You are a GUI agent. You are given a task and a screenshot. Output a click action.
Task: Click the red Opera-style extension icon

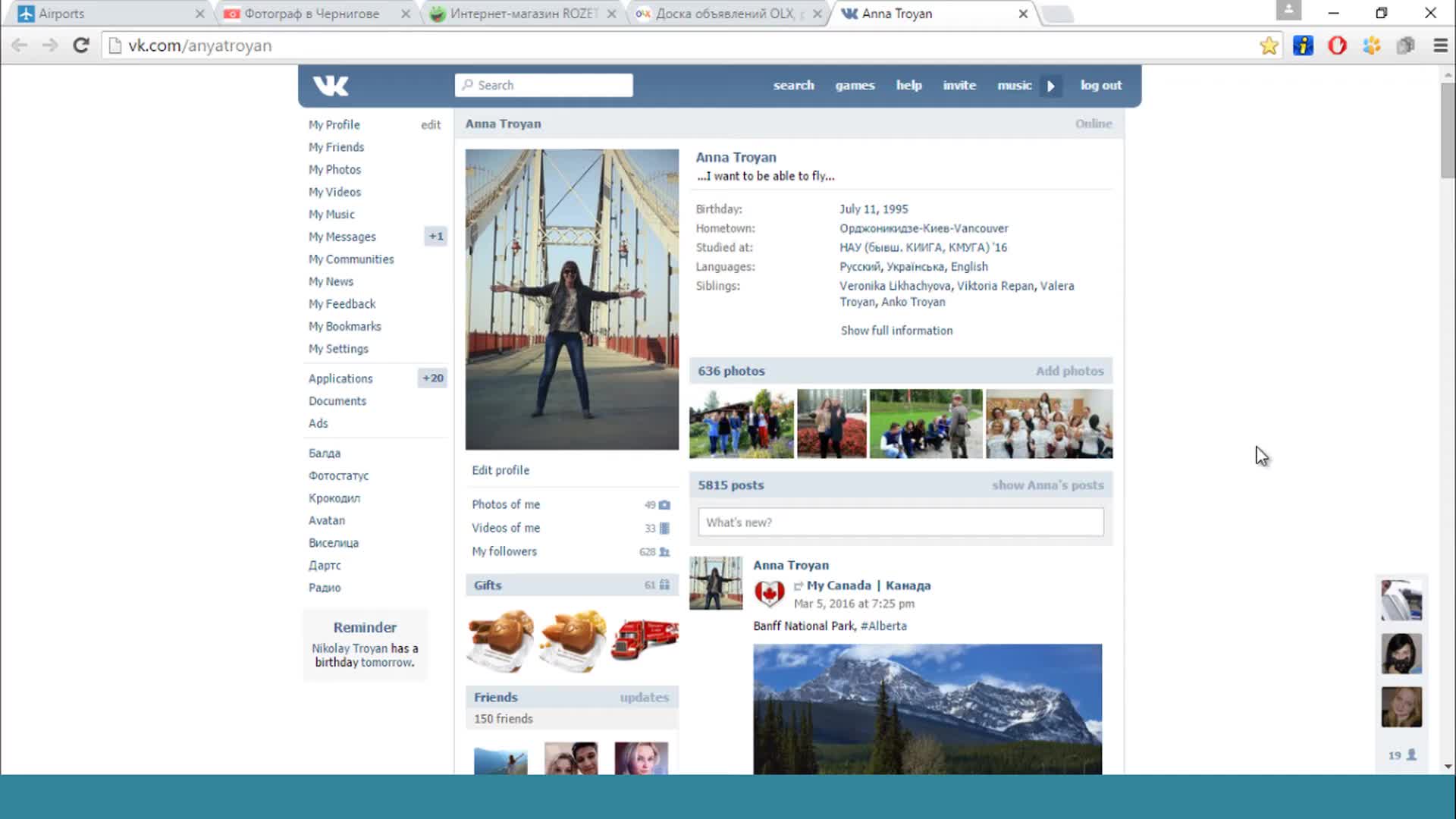[x=1337, y=45]
